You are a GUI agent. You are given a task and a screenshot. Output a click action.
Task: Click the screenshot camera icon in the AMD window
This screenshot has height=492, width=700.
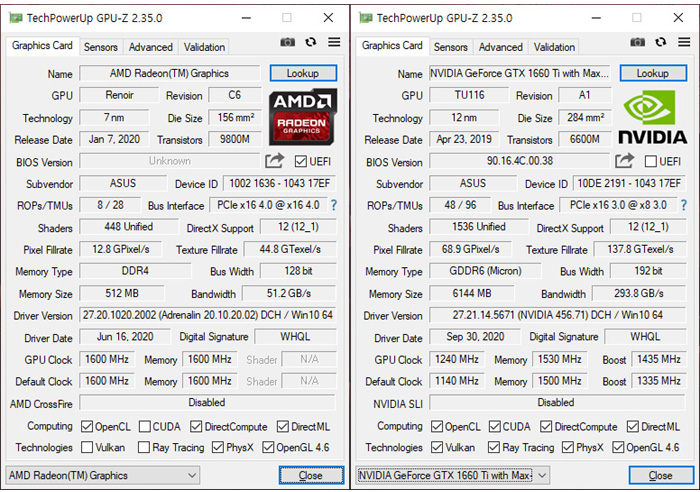click(x=288, y=42)
